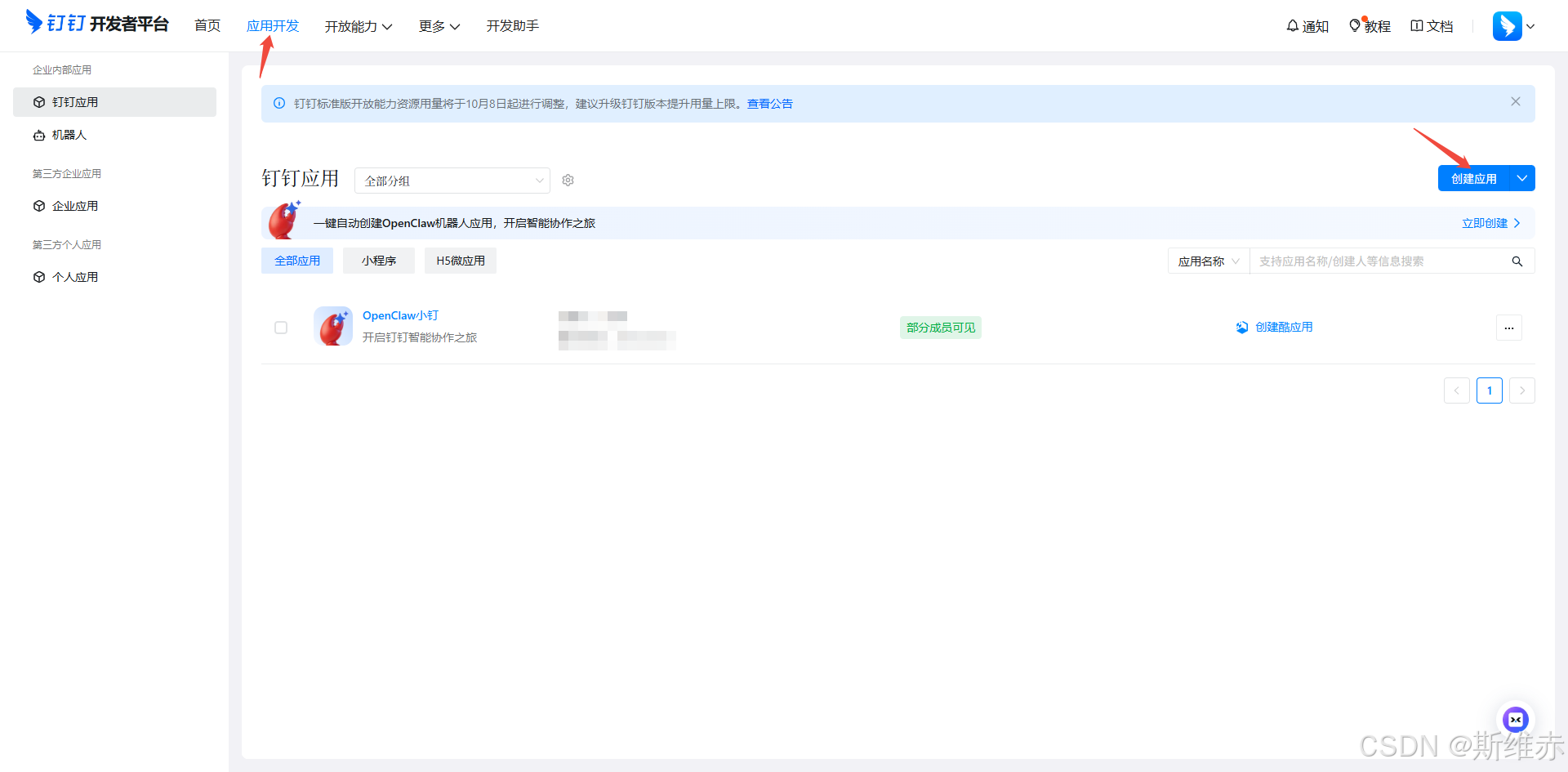Open 个人应用 in the sidebar

coord(114,277)
